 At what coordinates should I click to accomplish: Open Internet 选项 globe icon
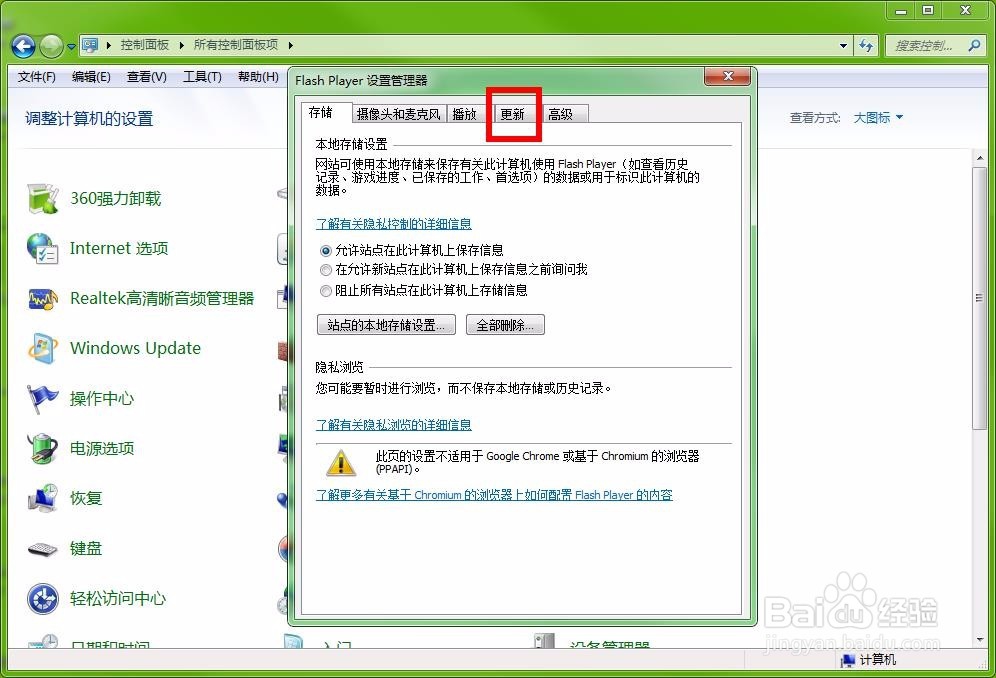[43, 248]
